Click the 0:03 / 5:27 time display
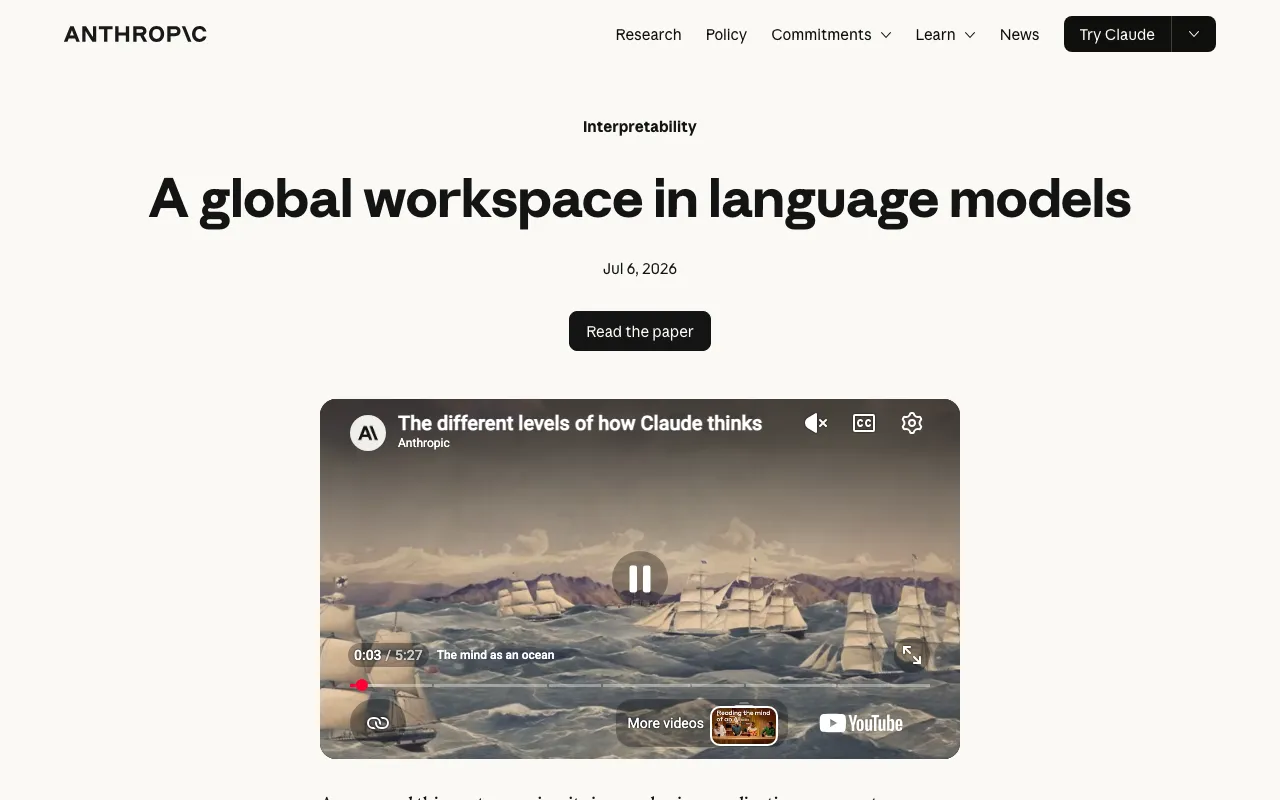The height and width of the screenshot is (800, 1280). click(x=388, y=655)
